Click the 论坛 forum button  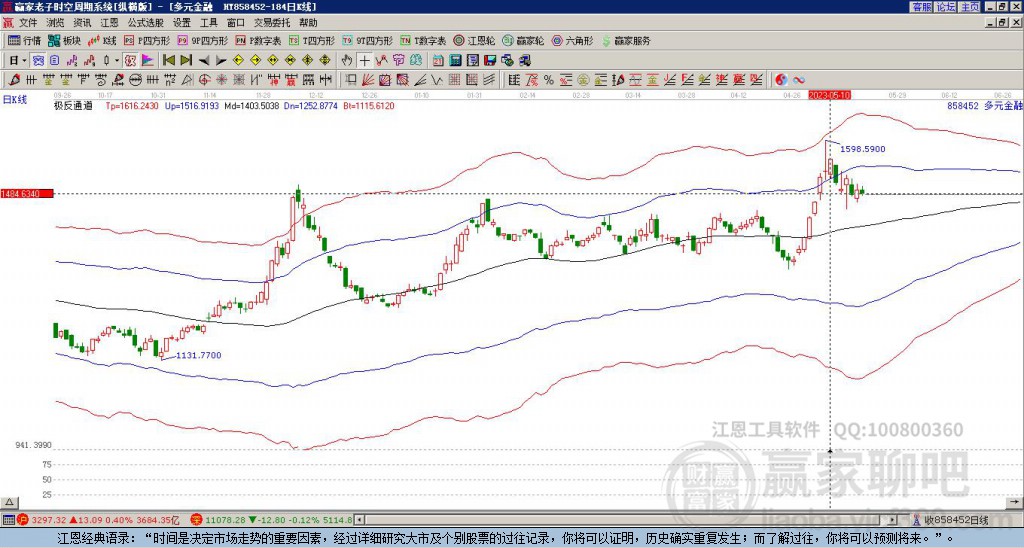pos(946,7)
